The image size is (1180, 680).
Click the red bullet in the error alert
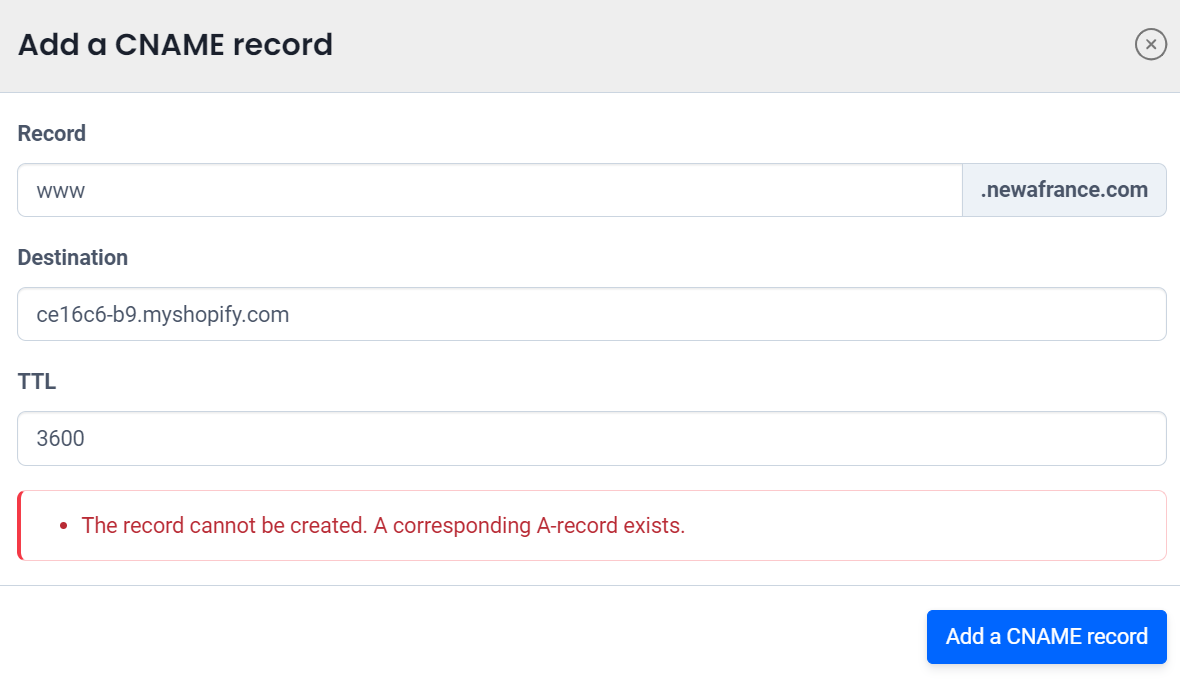tap(63, 526)
